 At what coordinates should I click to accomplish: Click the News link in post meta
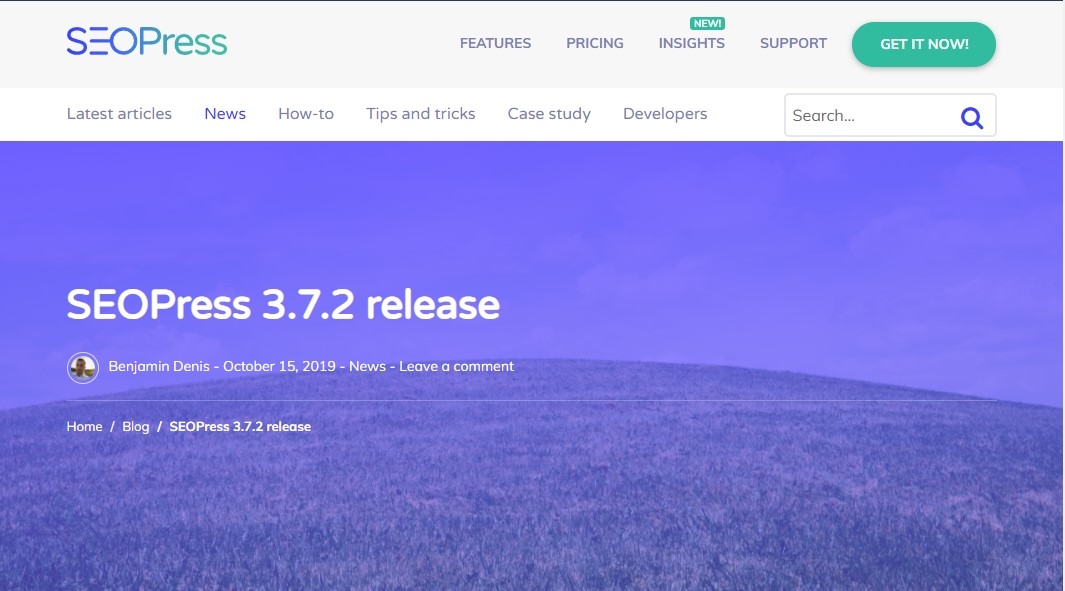click(367, 366)
